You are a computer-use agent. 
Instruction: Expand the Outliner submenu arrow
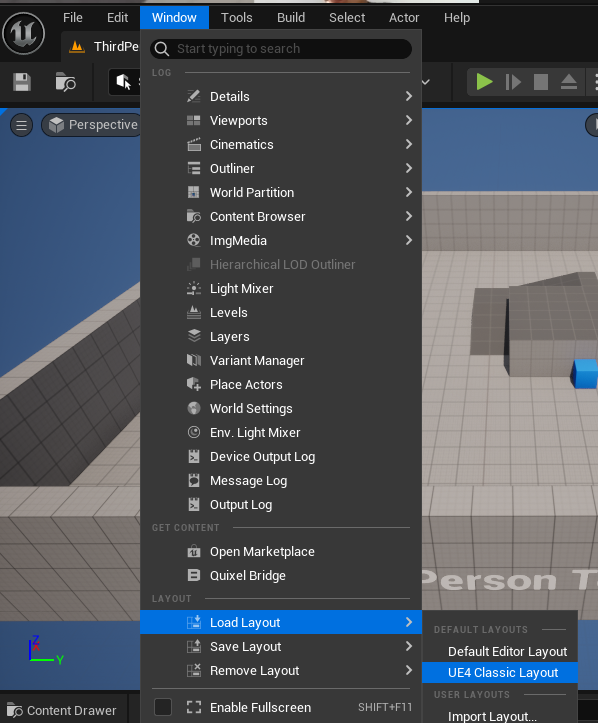pyautogui.click(x=409, y=168)
